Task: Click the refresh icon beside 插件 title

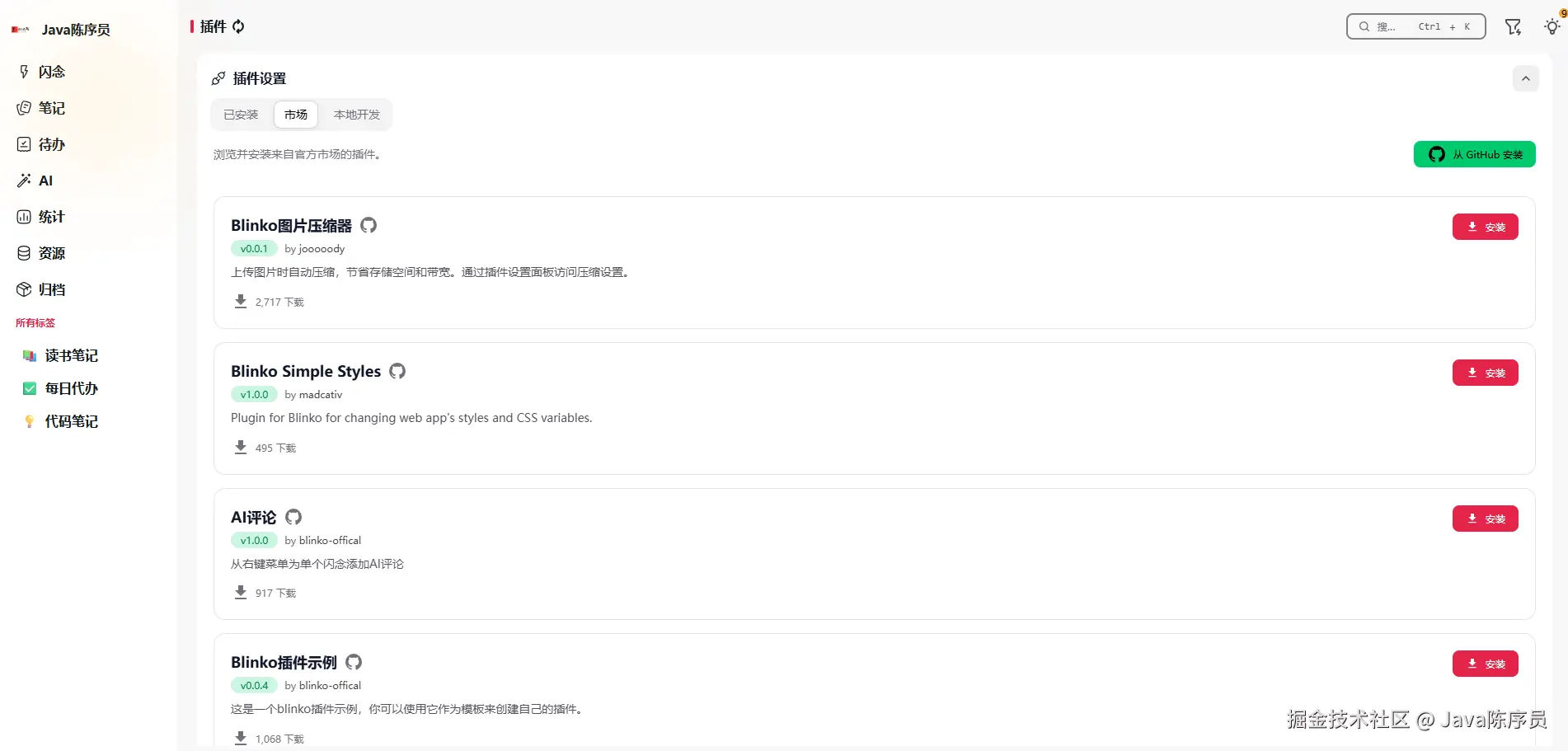Action: click(238, 26)
